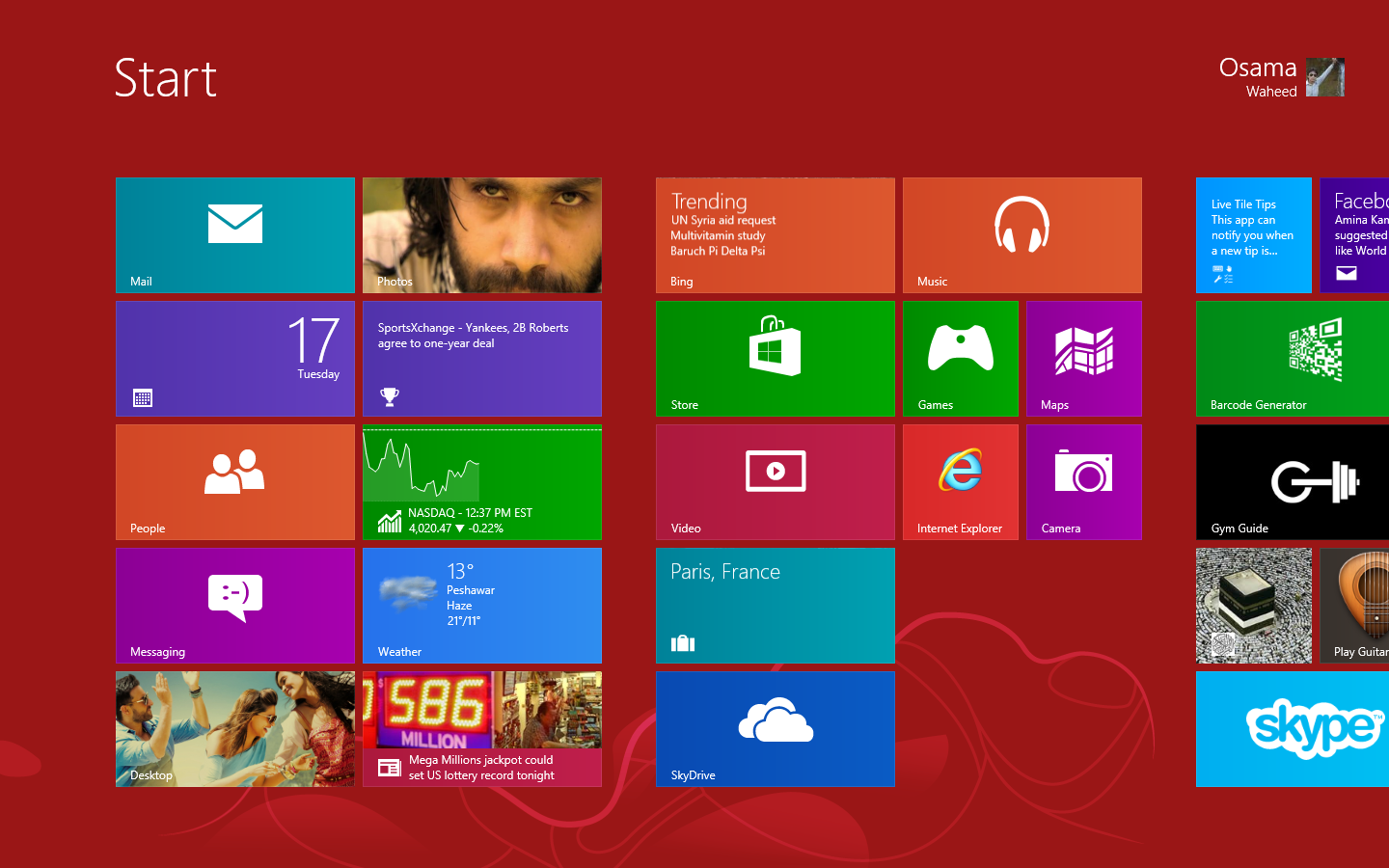Launch Internet Explorer tile
The width and height of the screenshot is (1389, 868).
coord(961,482)
